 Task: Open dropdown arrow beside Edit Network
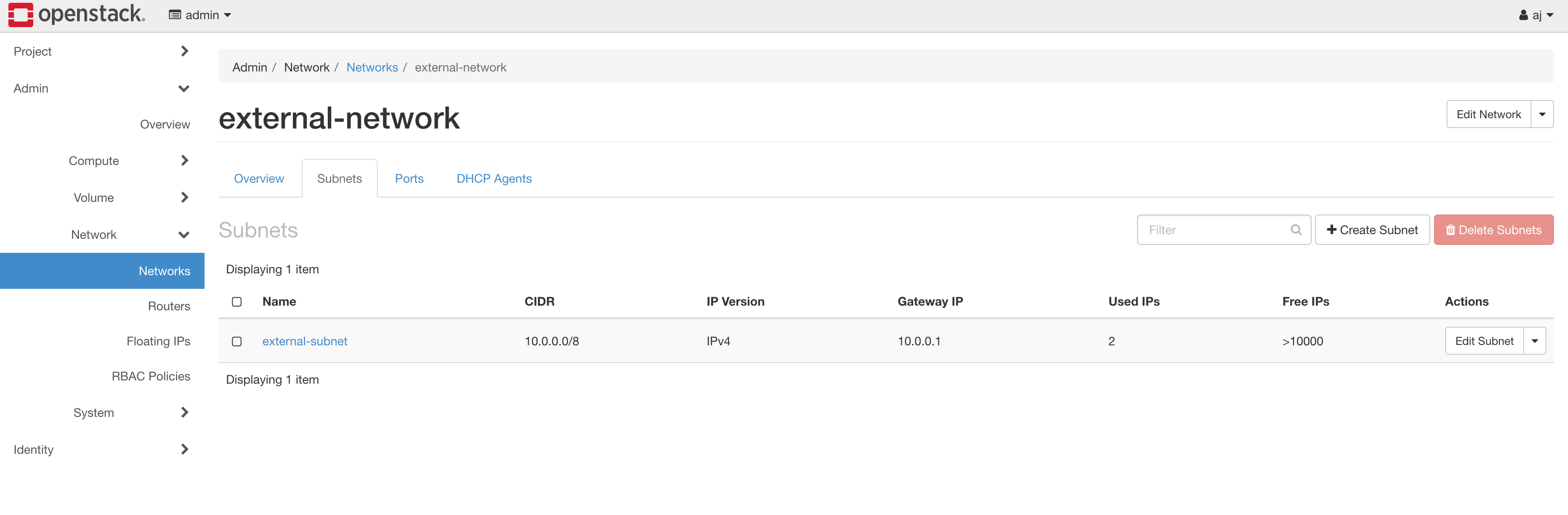1542,114
